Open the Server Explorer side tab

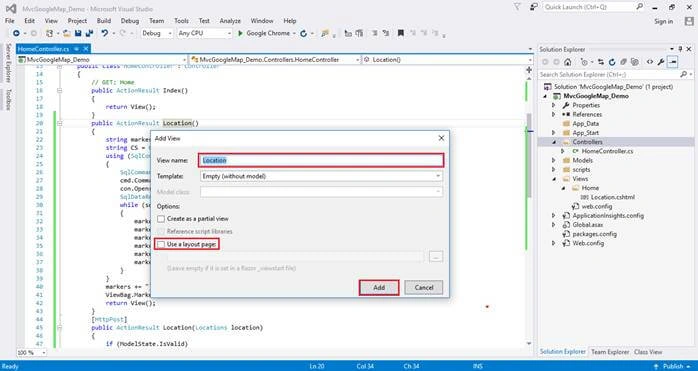(8, 63)
